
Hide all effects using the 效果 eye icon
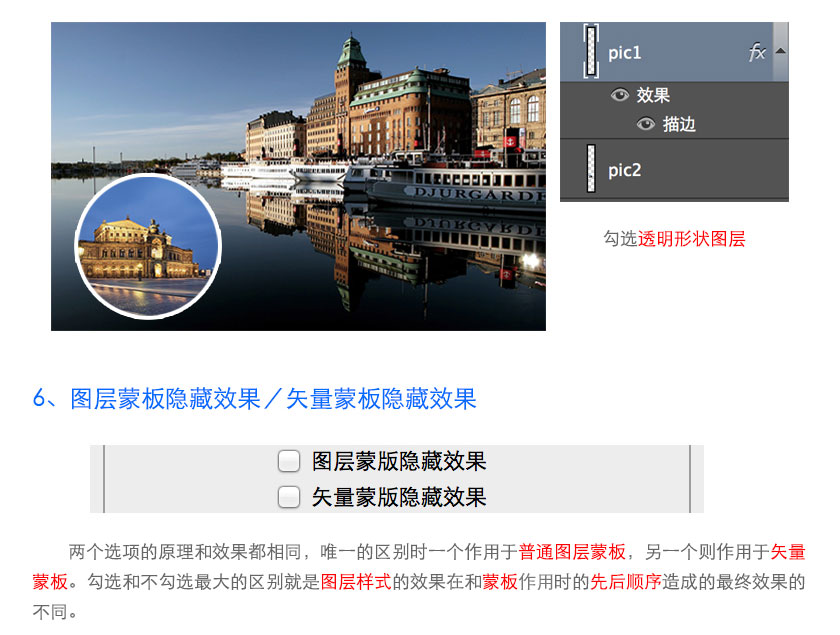(x=620, y=96)
